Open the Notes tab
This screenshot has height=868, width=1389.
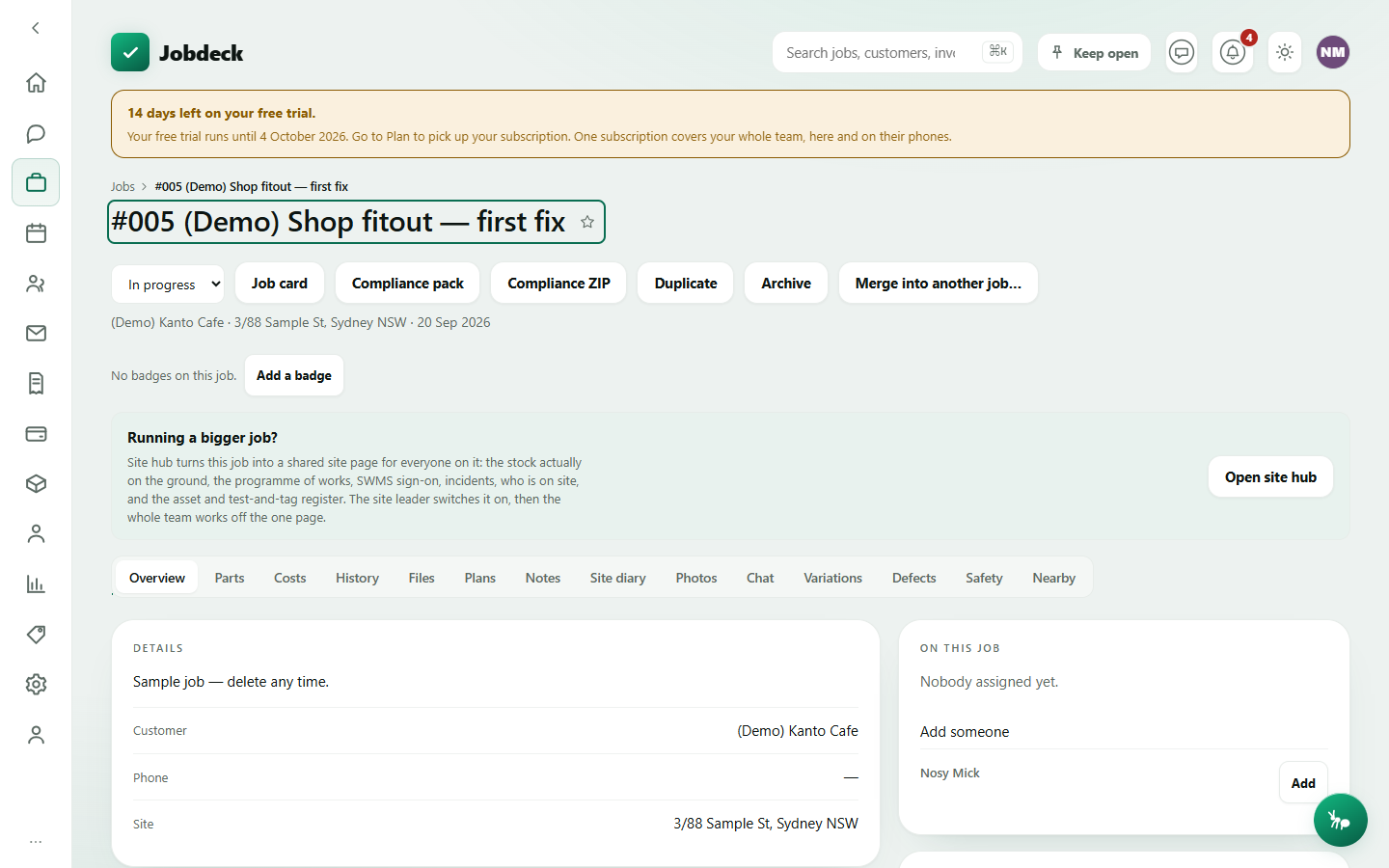[543, 578]
